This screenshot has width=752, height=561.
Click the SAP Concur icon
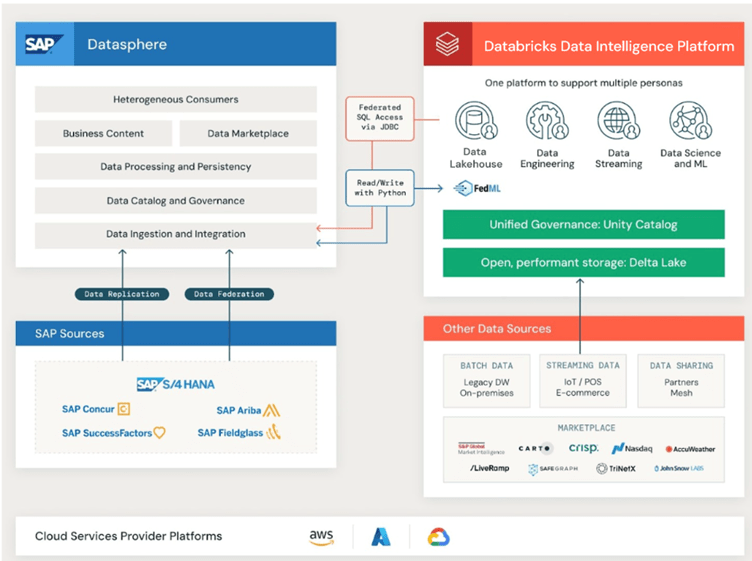click(x=124, y=409)
